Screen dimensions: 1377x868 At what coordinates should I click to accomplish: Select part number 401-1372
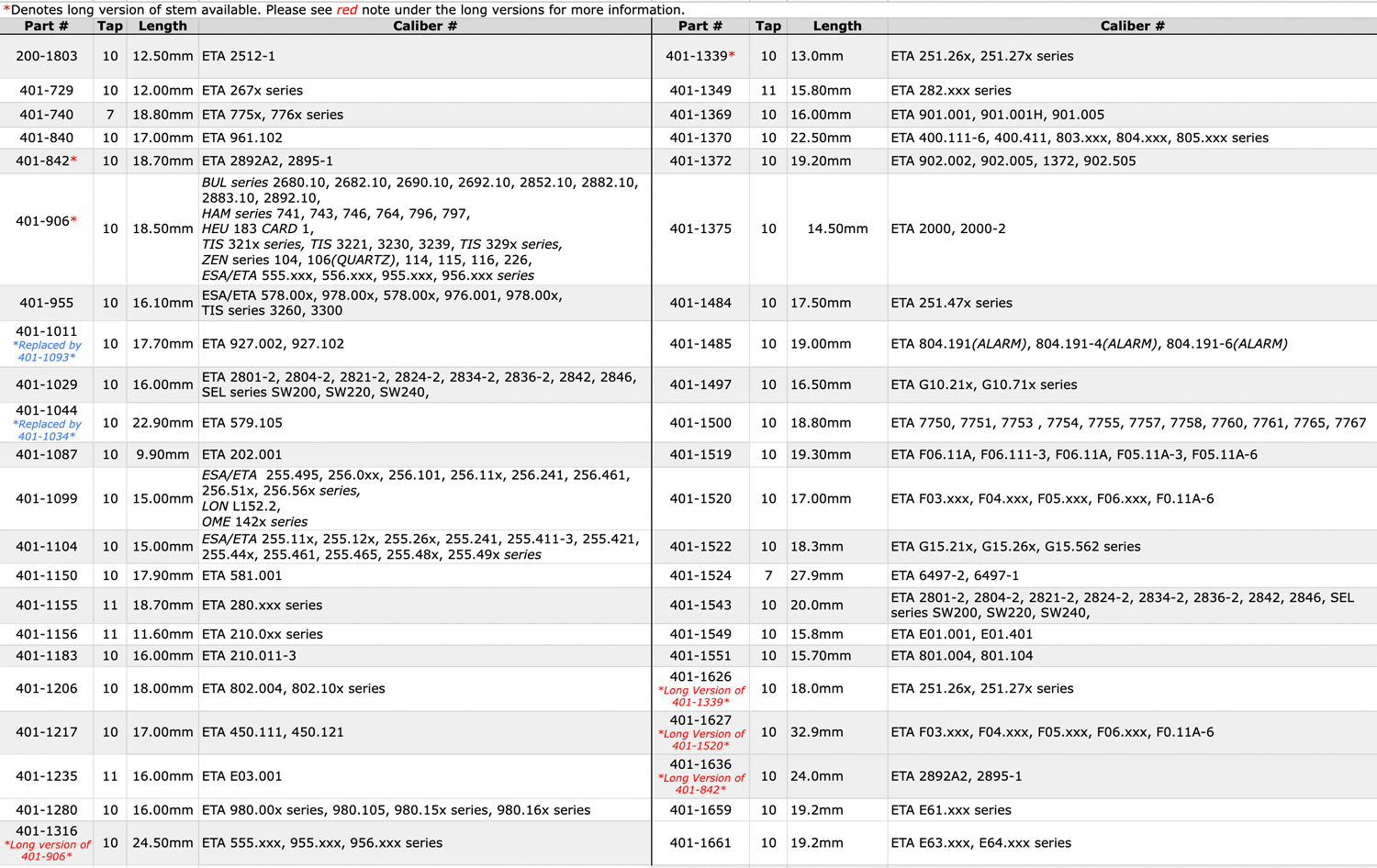700,161
